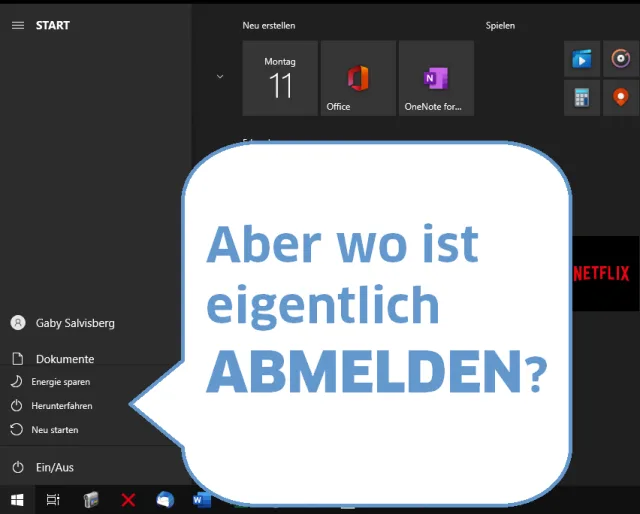Image resolution: width=640 pixels, height=514 pixels.
Task: Open the Montag 11 calendar tile
Action: 280,78
